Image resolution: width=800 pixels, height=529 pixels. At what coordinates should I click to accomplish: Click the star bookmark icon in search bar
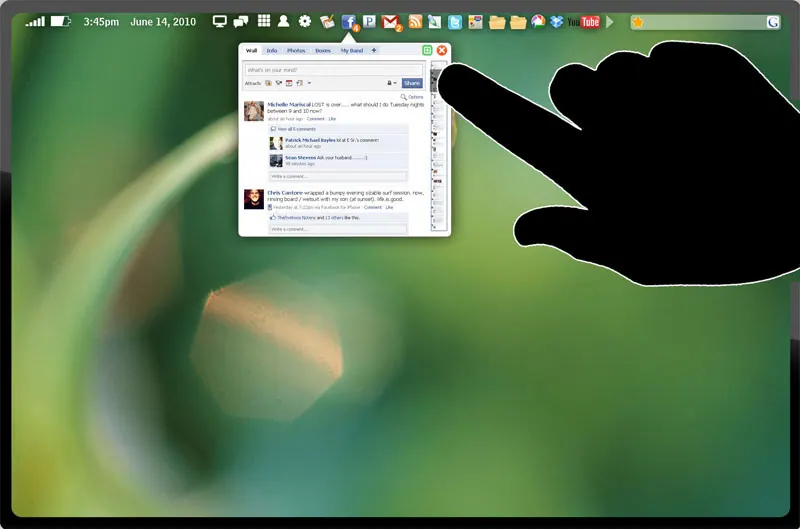point(638,22)
